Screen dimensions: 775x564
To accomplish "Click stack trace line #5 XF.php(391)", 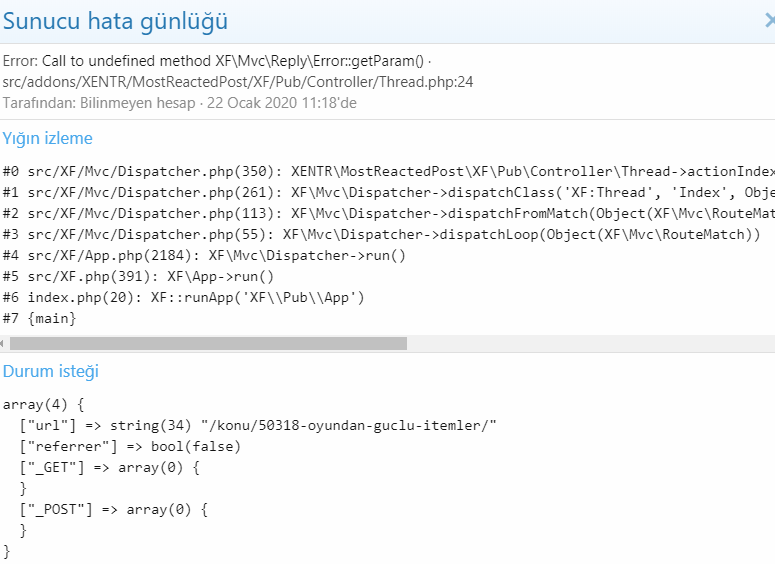I will tap(138, 276).
